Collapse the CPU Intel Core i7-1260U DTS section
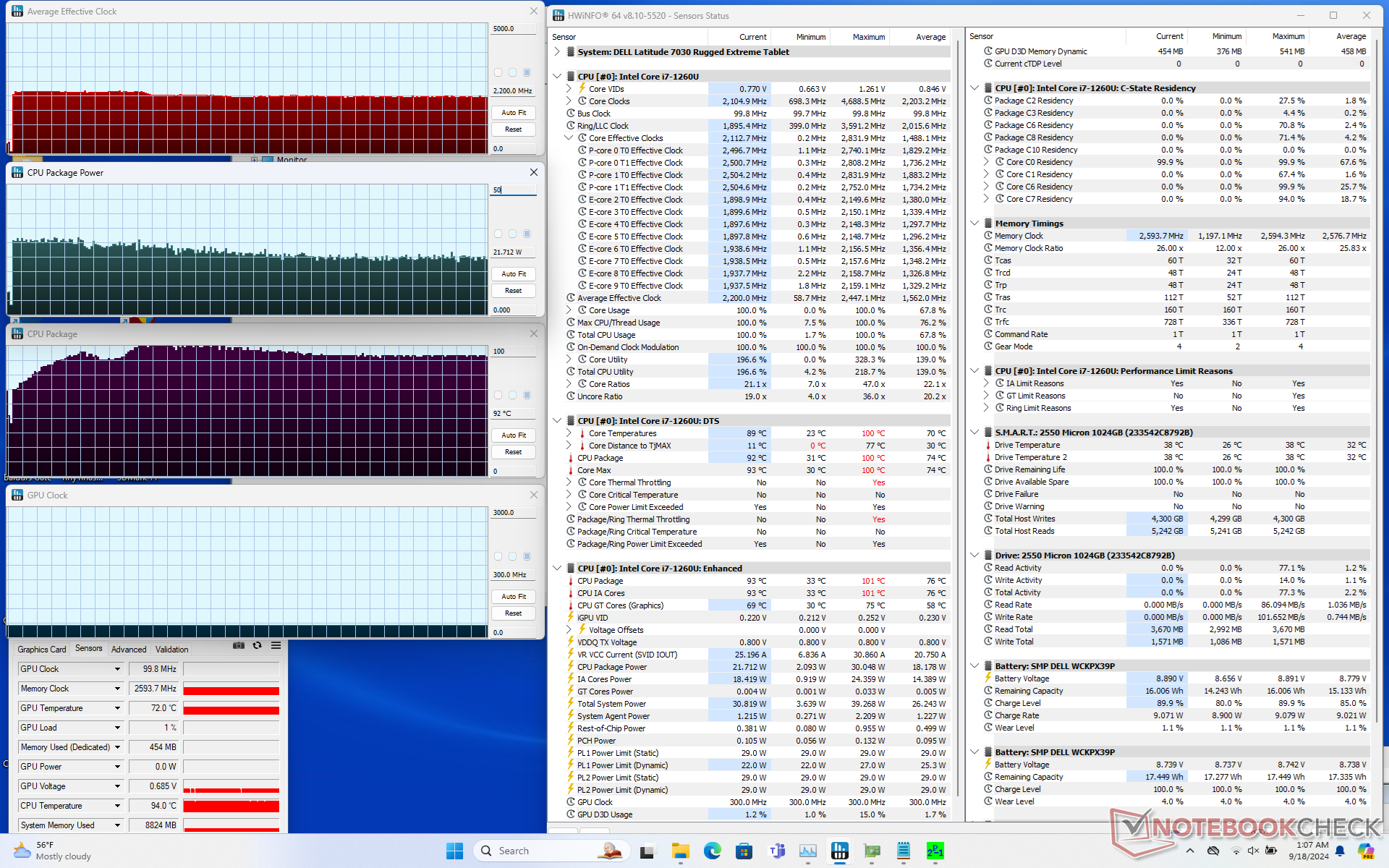The width and height of the screenshot is (1389, 868). [557, 420]
